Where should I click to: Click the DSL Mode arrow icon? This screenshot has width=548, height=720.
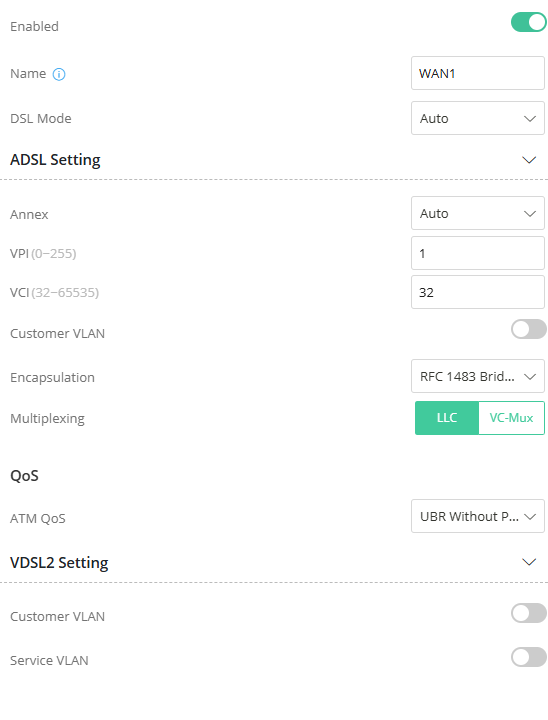pos(530,118)
